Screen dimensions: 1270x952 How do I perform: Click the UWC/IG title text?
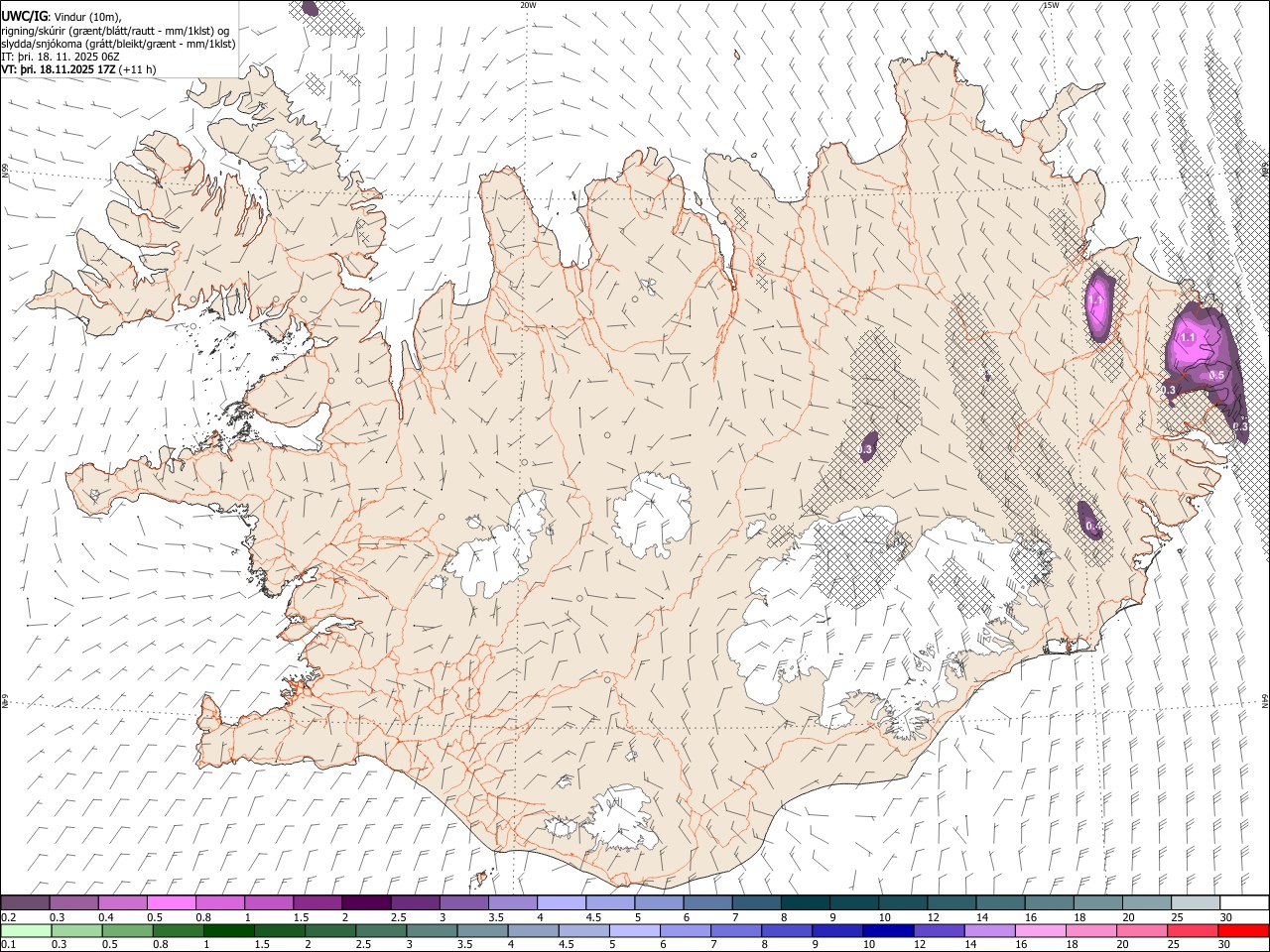coord(24,16)
